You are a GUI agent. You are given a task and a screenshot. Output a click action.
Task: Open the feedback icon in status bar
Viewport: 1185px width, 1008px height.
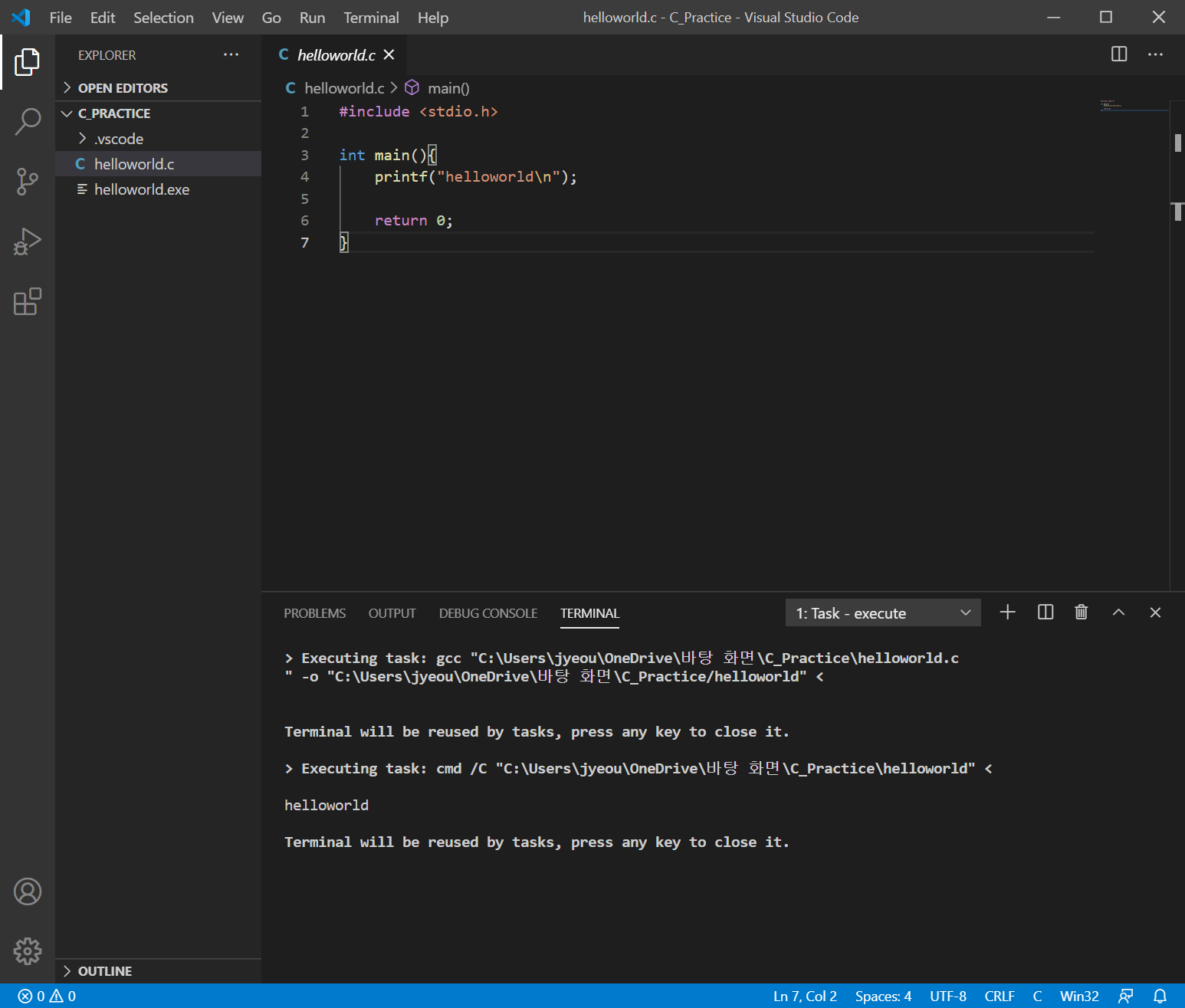[1125, 996]
